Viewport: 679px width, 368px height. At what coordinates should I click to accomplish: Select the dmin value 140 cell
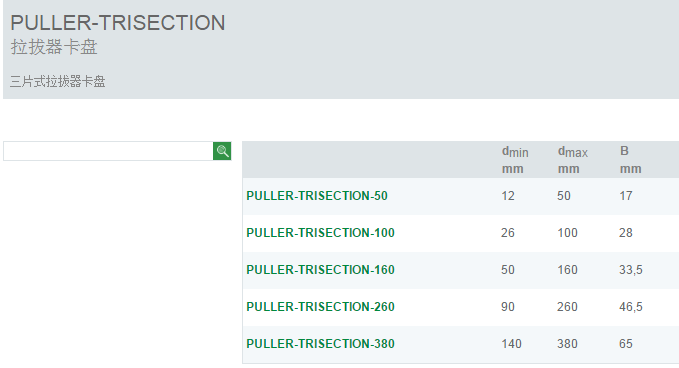511,344
